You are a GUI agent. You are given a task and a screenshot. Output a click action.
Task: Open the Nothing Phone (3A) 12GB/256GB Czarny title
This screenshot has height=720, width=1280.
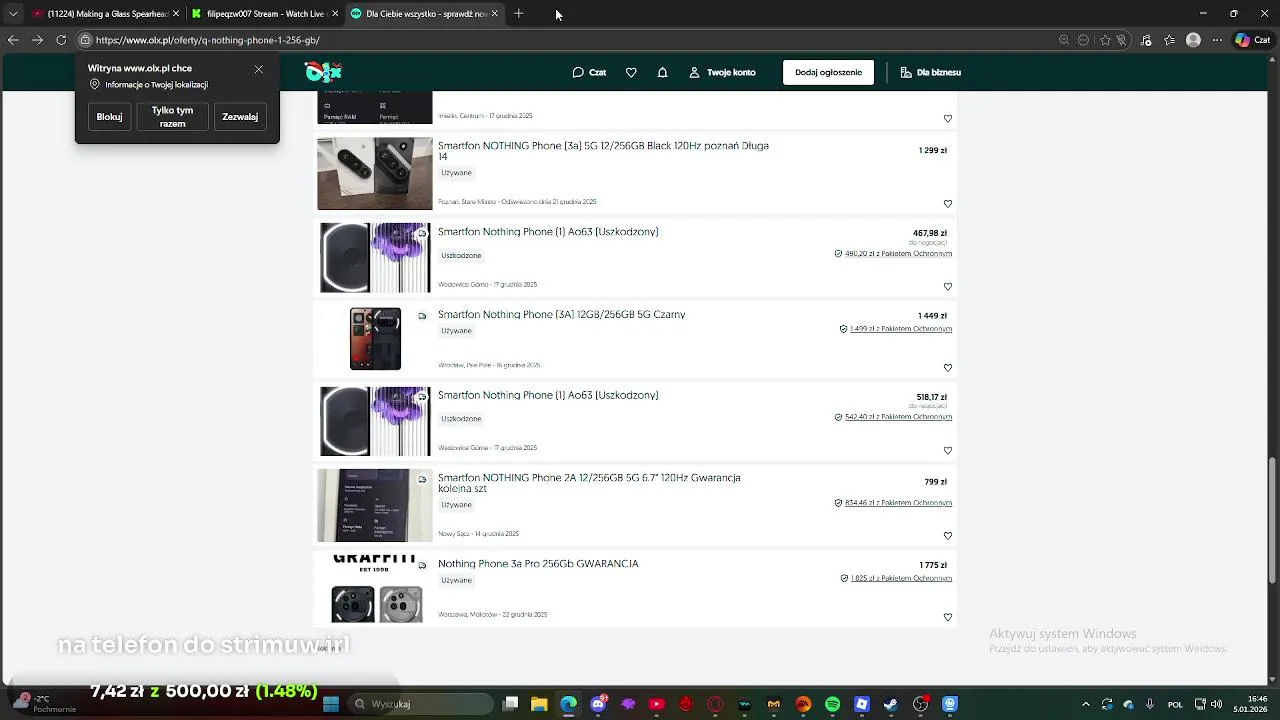561,314
